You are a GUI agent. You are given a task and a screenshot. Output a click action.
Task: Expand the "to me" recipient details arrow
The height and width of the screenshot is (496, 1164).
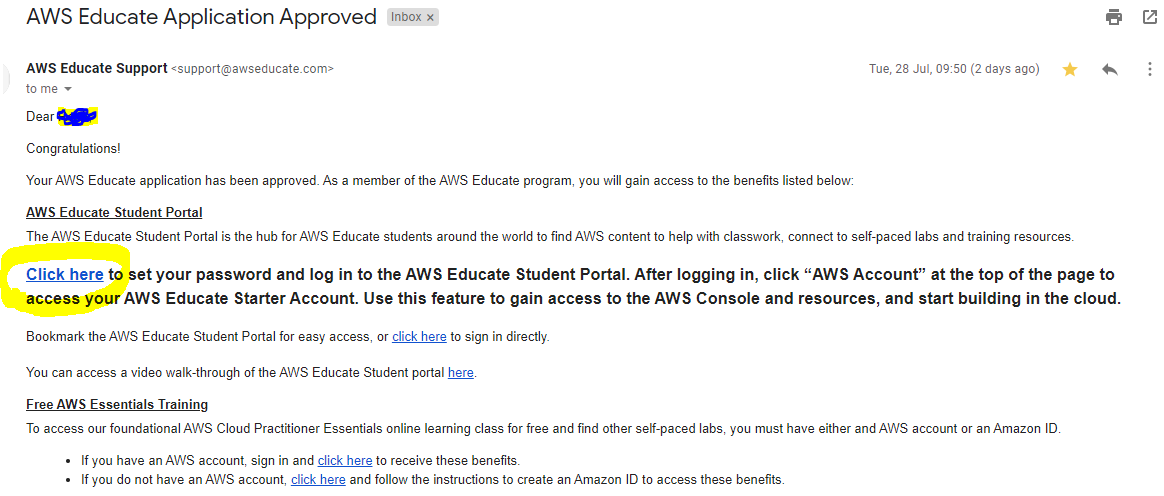(68, 89)
